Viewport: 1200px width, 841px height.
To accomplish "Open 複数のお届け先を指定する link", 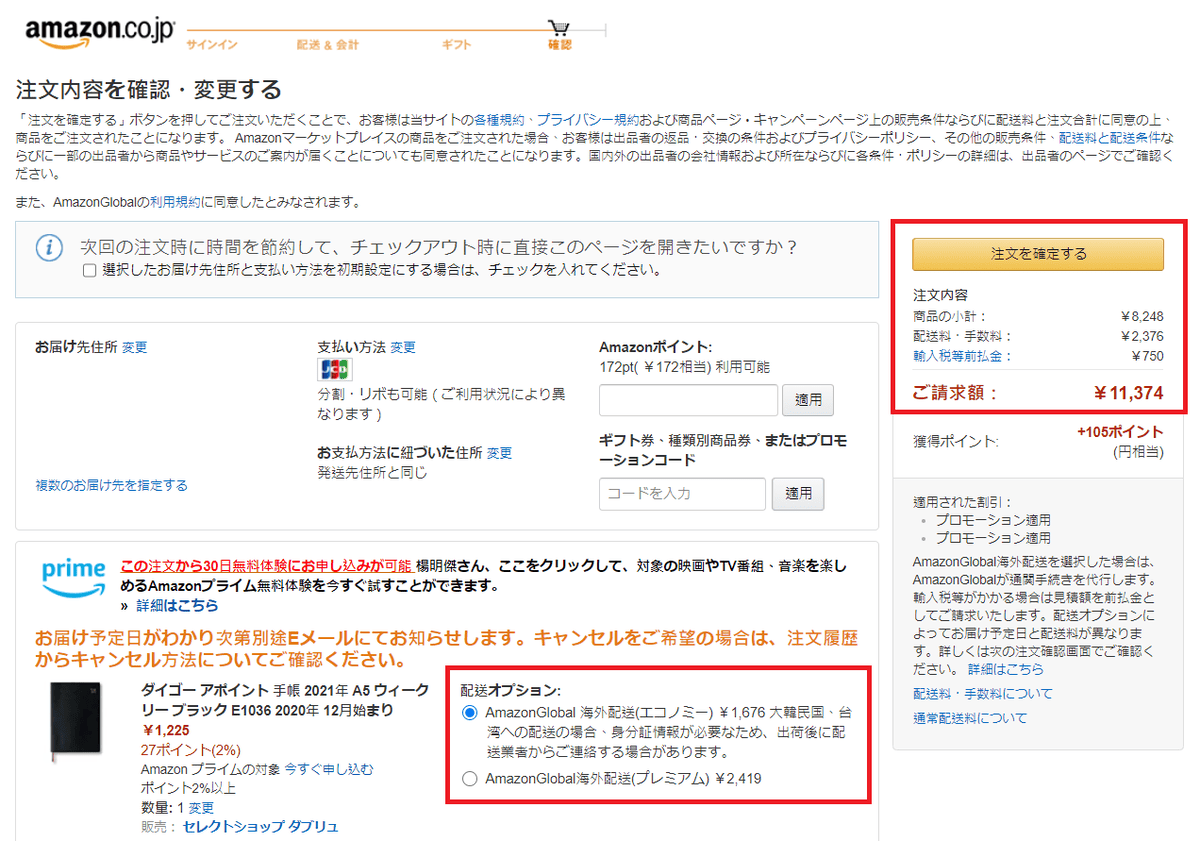I will [x=111, y=485].
